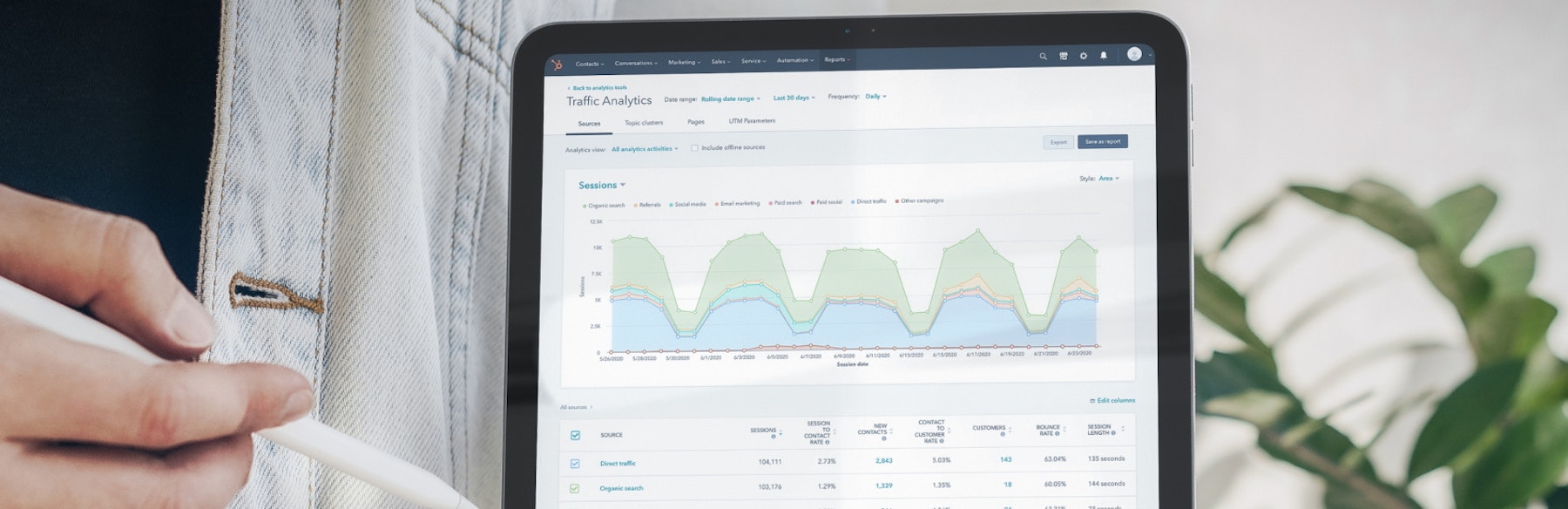1568x509 pixels.
Task: Open the marketplace store icon
Action: coord(1063,56)
